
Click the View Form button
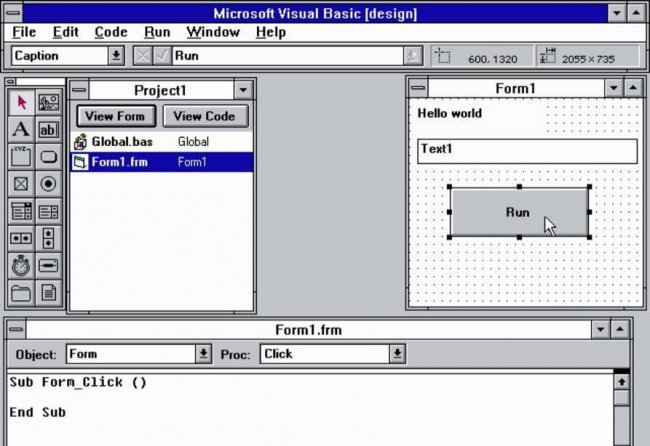click(x=116, y=116)
